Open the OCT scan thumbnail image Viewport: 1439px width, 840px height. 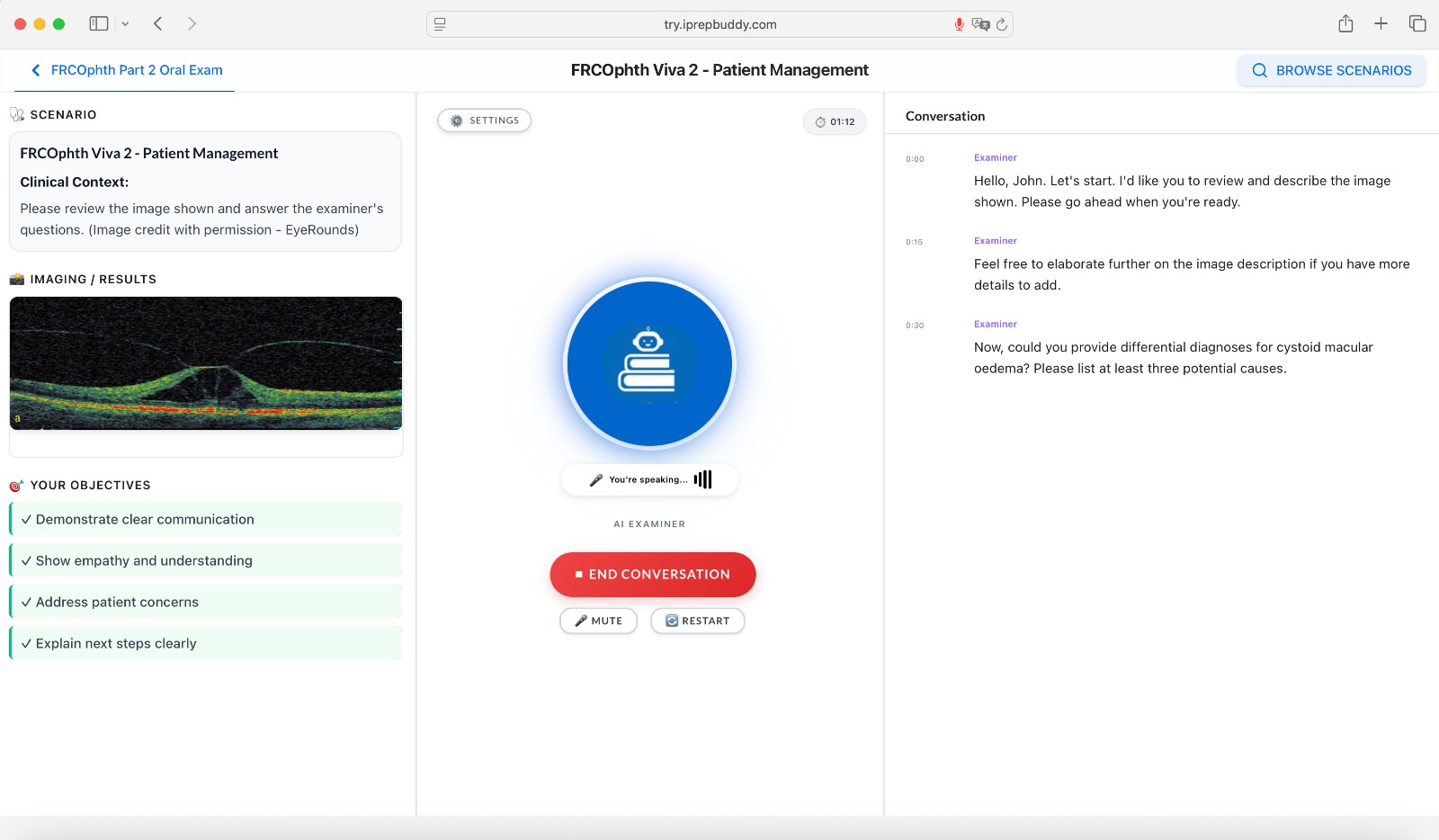206,363
